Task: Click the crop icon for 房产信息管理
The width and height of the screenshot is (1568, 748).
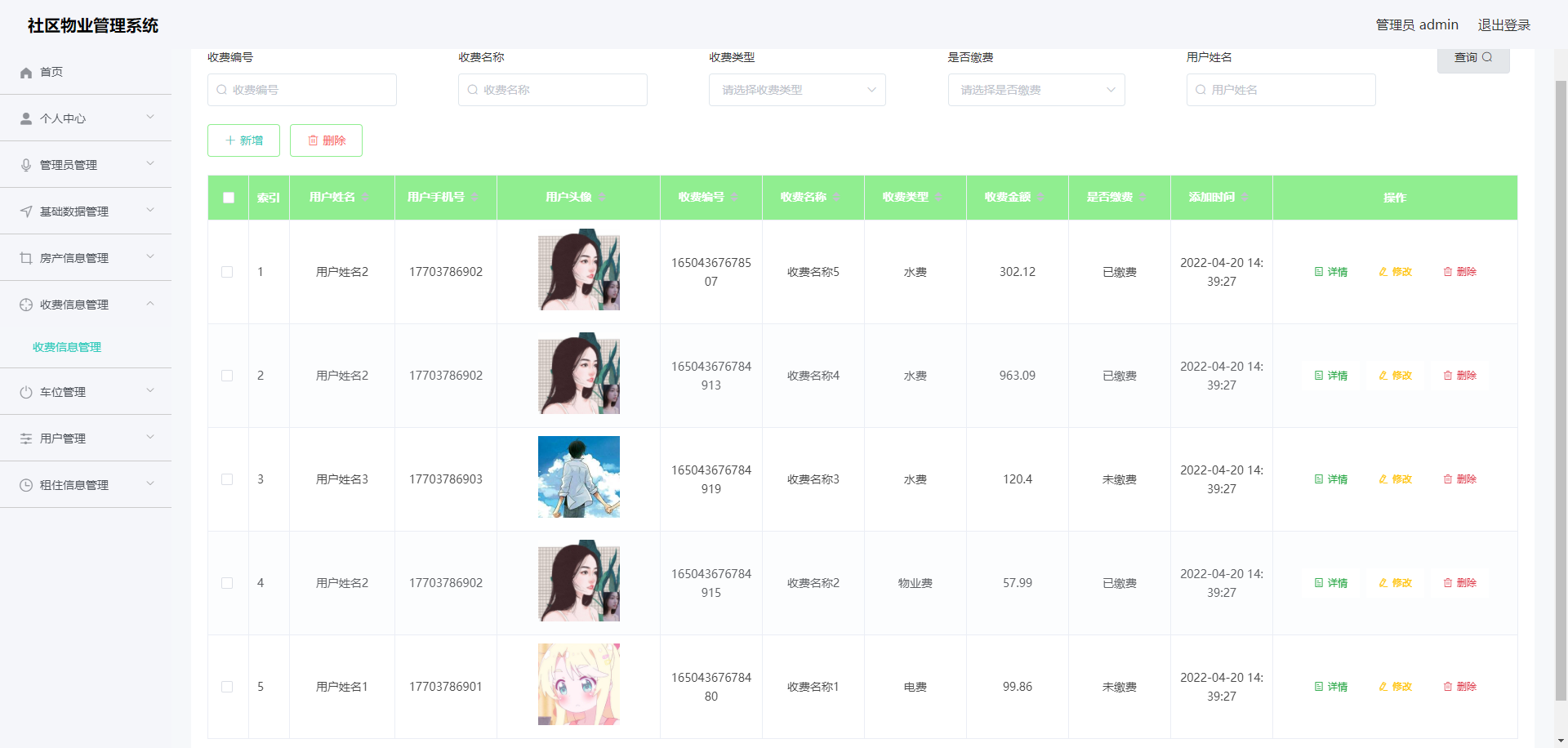Action: (x=26, y=258)
